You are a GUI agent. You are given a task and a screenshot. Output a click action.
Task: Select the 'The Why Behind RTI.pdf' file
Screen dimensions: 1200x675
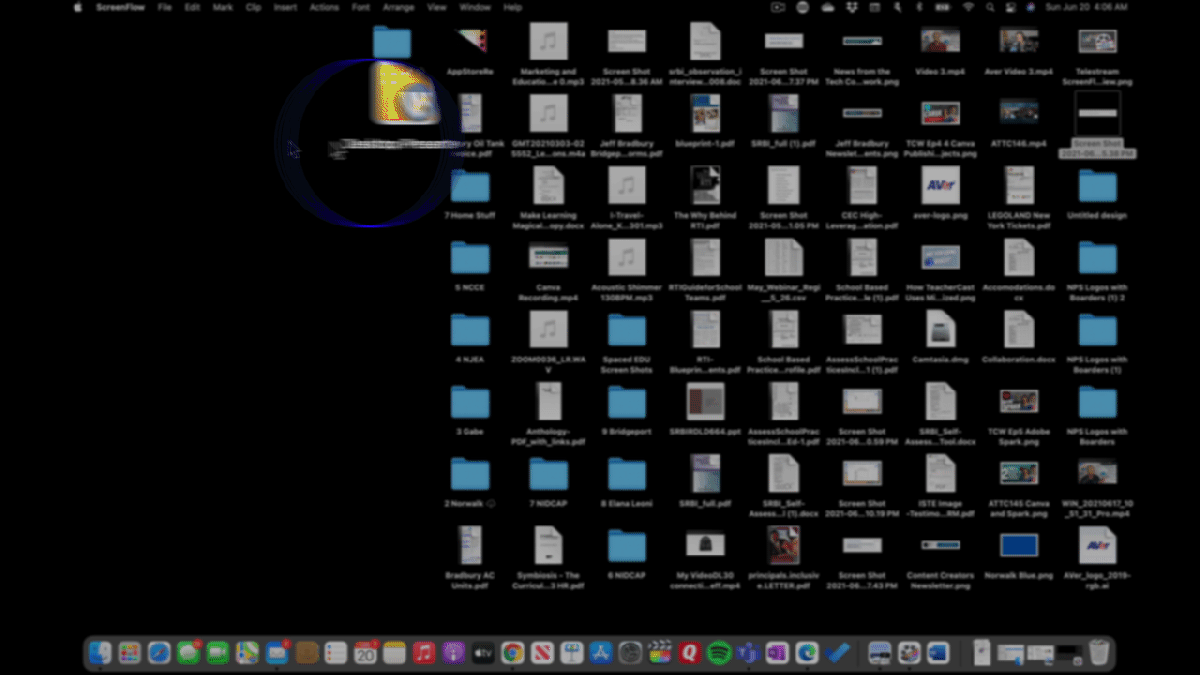(705, 186)
